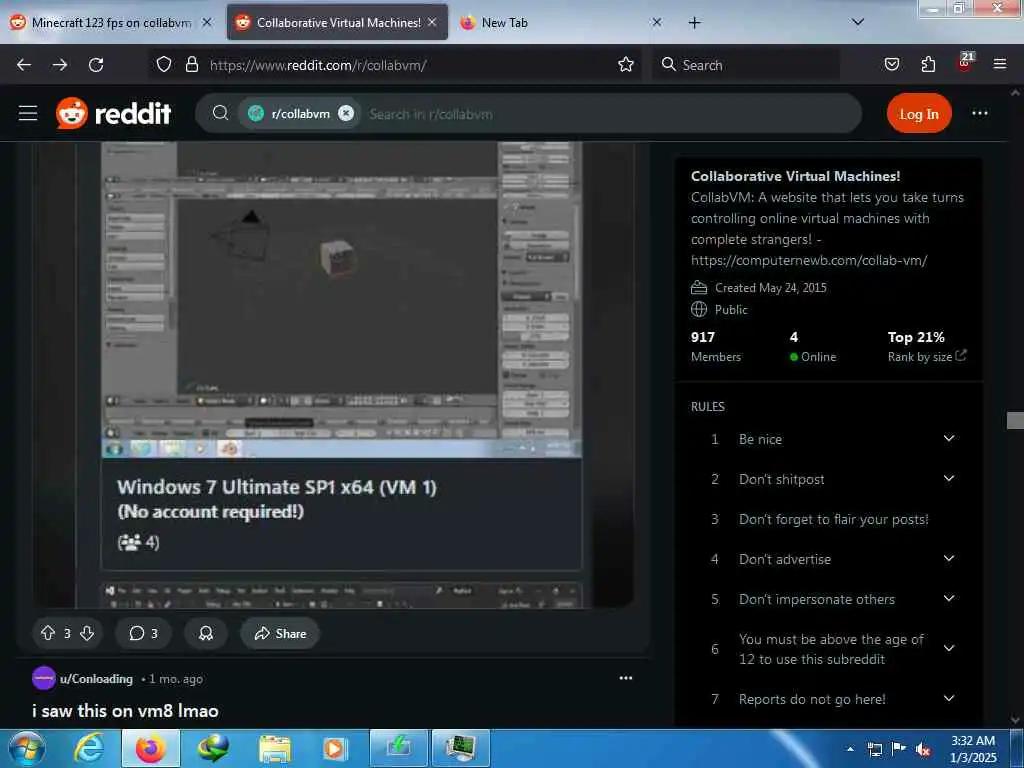1024x768 pixels.
Task: Open the Pocket save icon
Action: tap(892, 65)
